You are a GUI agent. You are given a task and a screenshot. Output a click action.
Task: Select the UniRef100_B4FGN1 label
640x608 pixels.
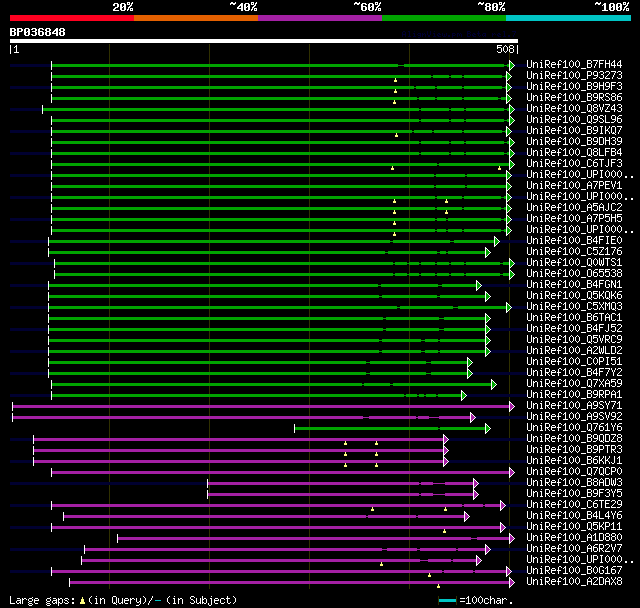(574, 285)
